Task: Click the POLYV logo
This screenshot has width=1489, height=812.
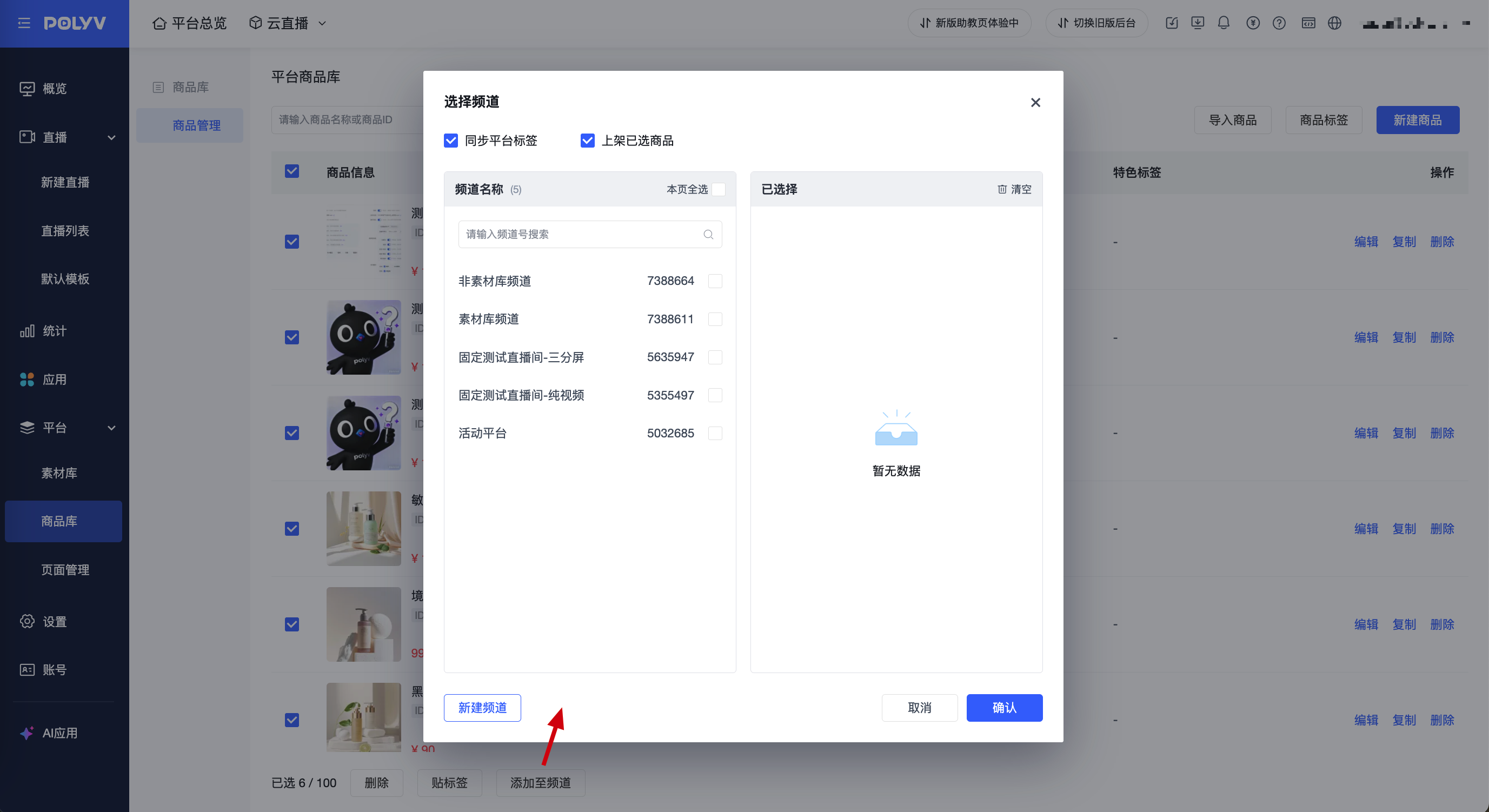Action: click(75, 23)
